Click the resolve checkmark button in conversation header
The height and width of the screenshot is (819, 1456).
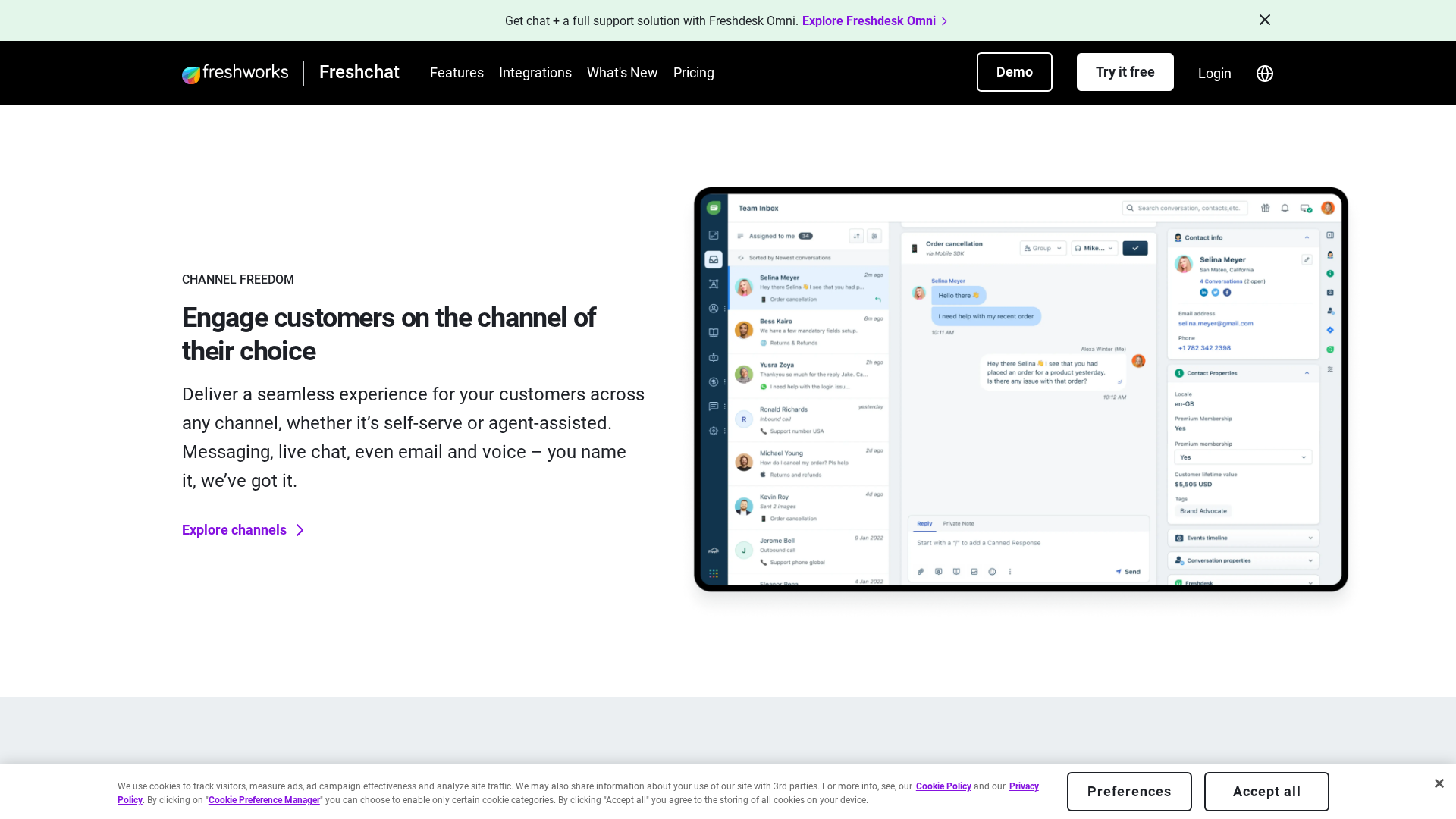(x=1135, y=248)
